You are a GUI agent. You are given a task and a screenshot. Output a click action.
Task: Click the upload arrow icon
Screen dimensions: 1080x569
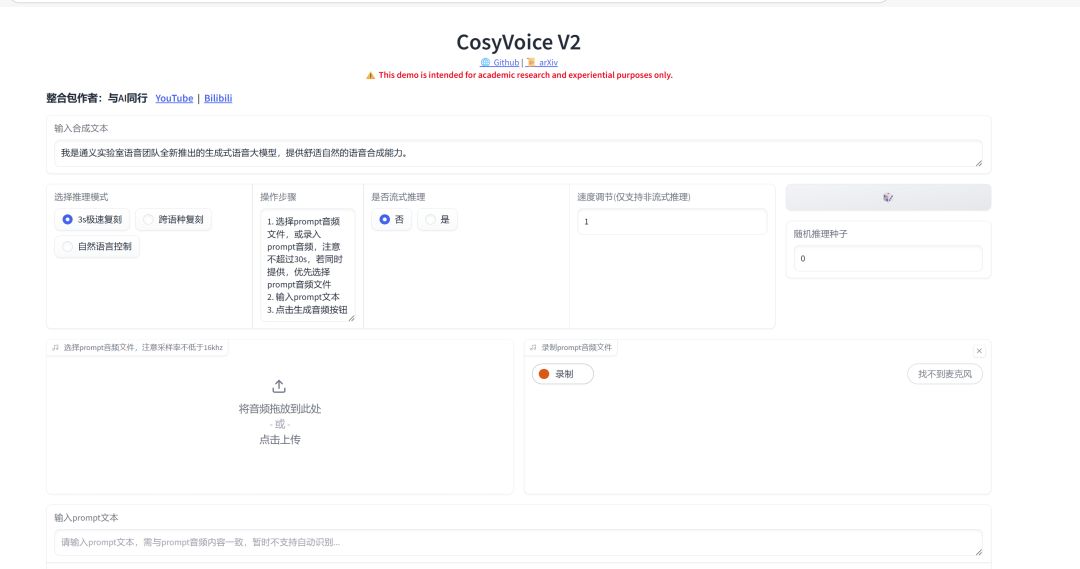[x=279, y=386]
